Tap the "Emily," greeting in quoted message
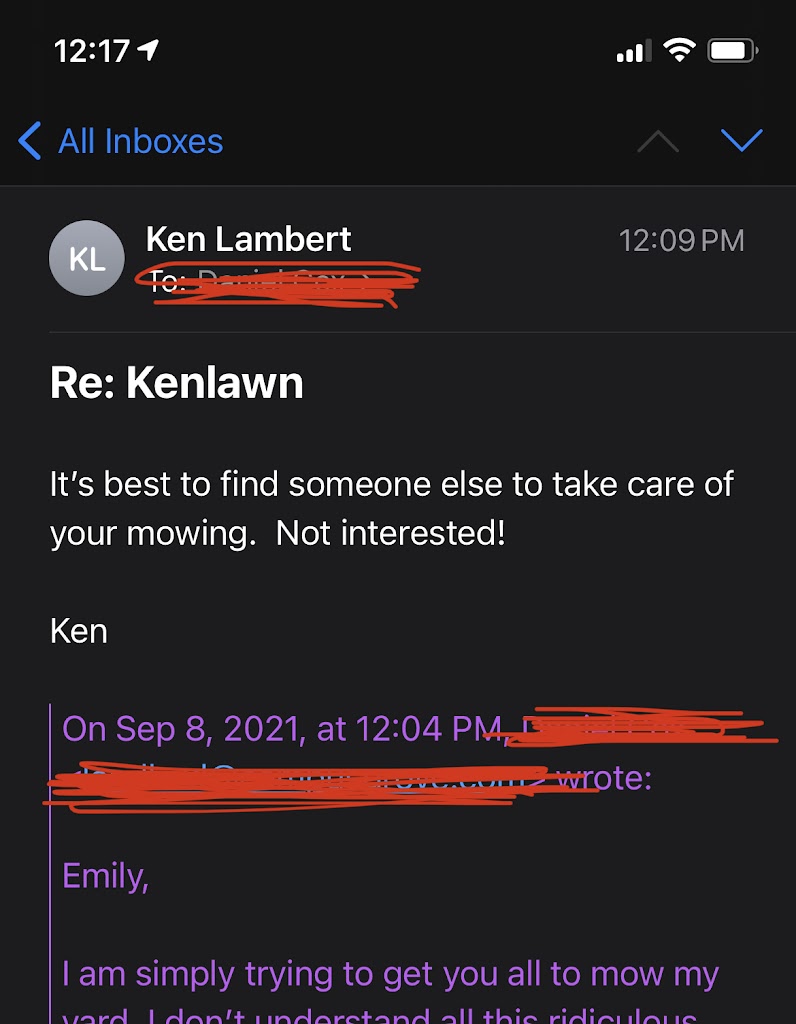This screenshot has height=1024, width=796. point(105,876)
